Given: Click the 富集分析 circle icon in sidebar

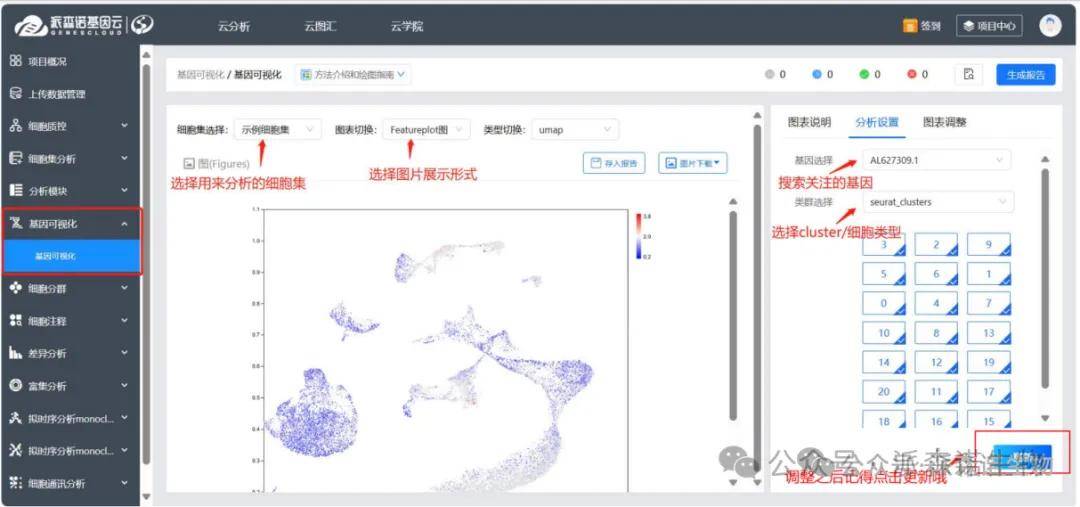Looking at the screenshot, I should point(16,385).
